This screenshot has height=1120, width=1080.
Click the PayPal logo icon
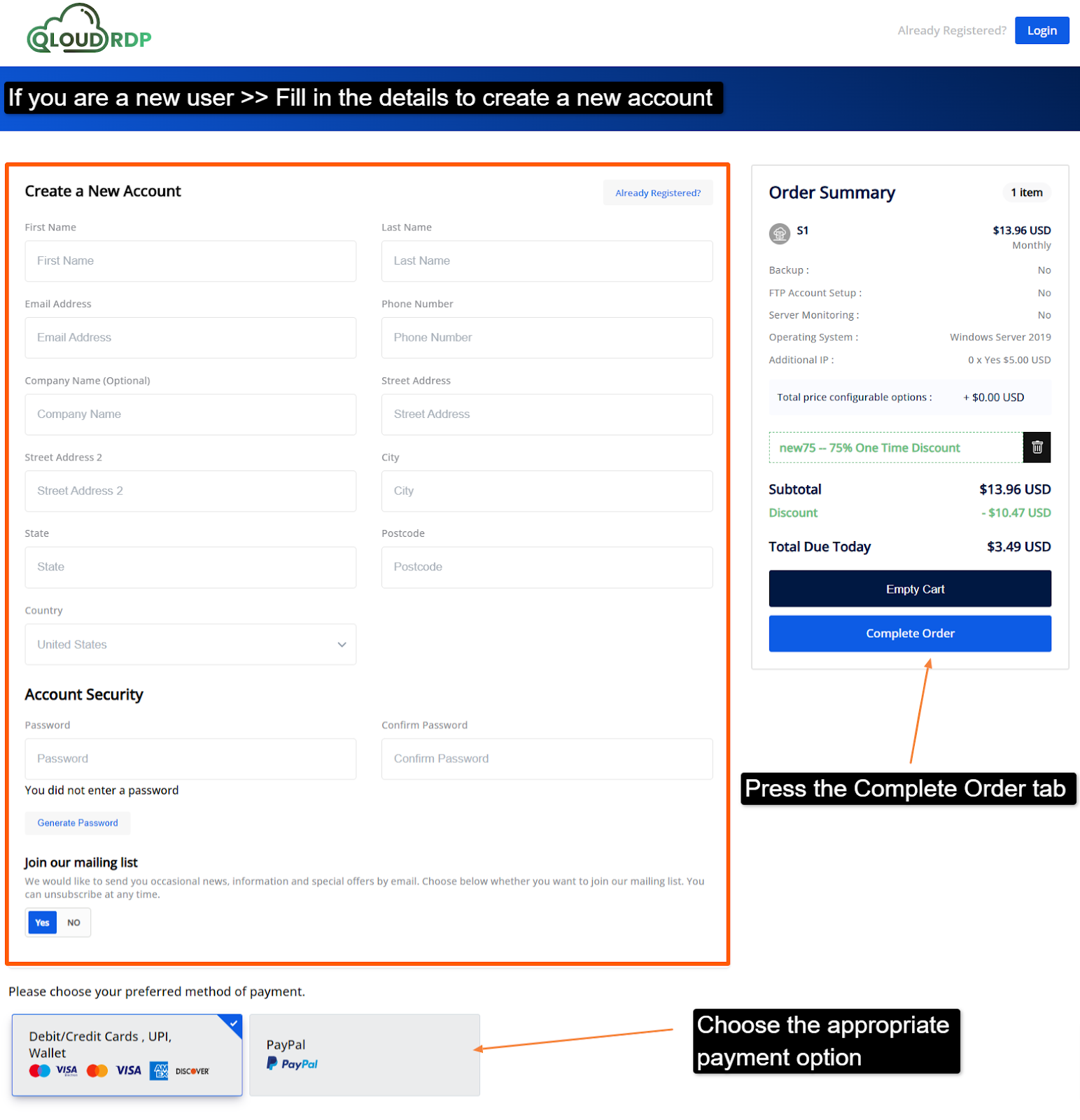coord(292,1064)
